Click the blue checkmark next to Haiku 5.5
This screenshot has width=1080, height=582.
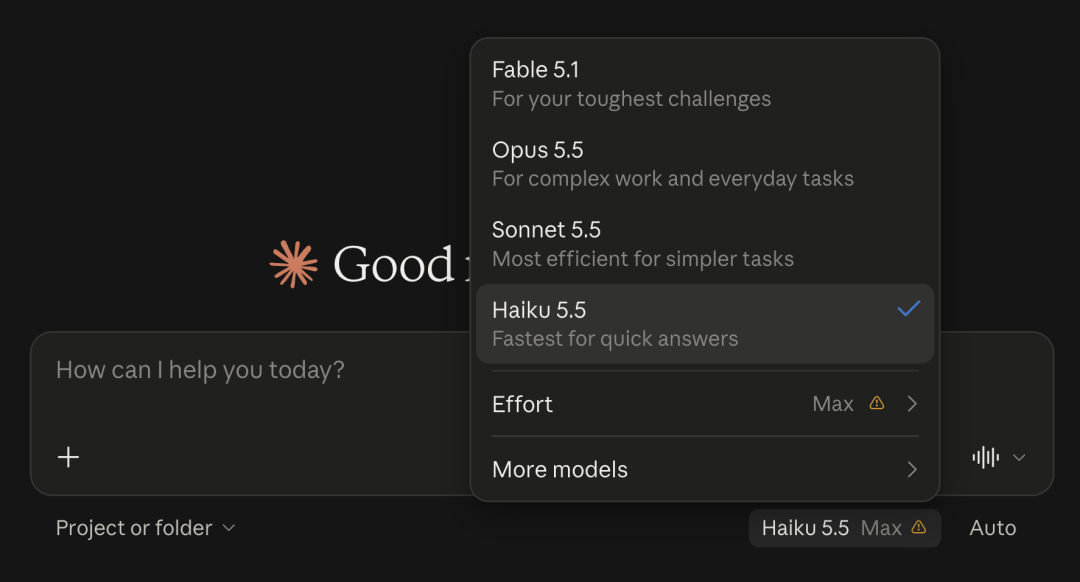coord(908,309)
